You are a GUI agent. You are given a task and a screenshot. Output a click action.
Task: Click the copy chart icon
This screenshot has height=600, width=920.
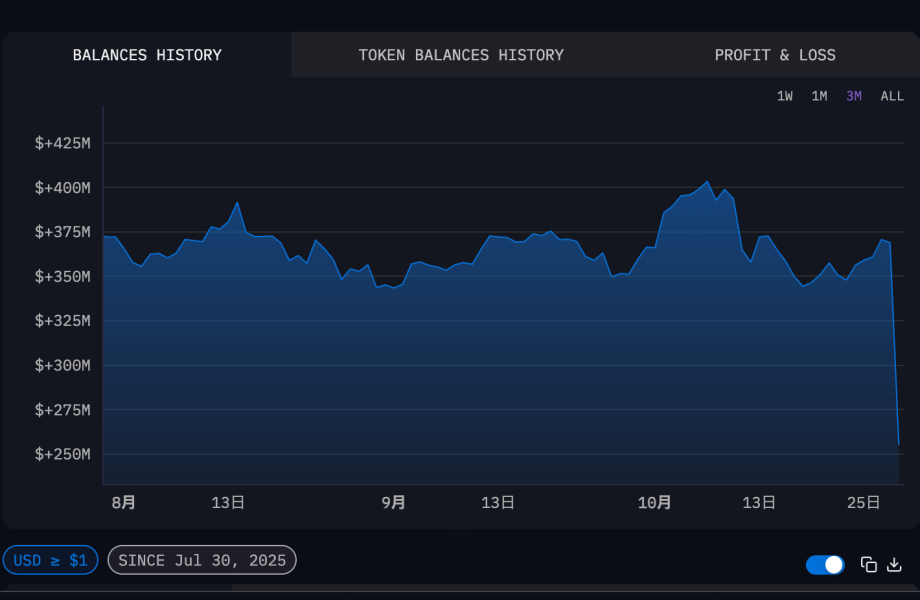point(870,565)
